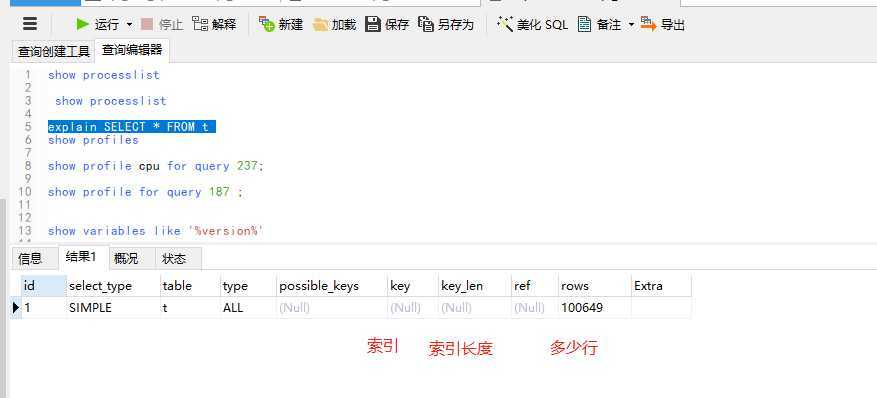
Task: Select the ALL type cell
Action: [248, 307]
